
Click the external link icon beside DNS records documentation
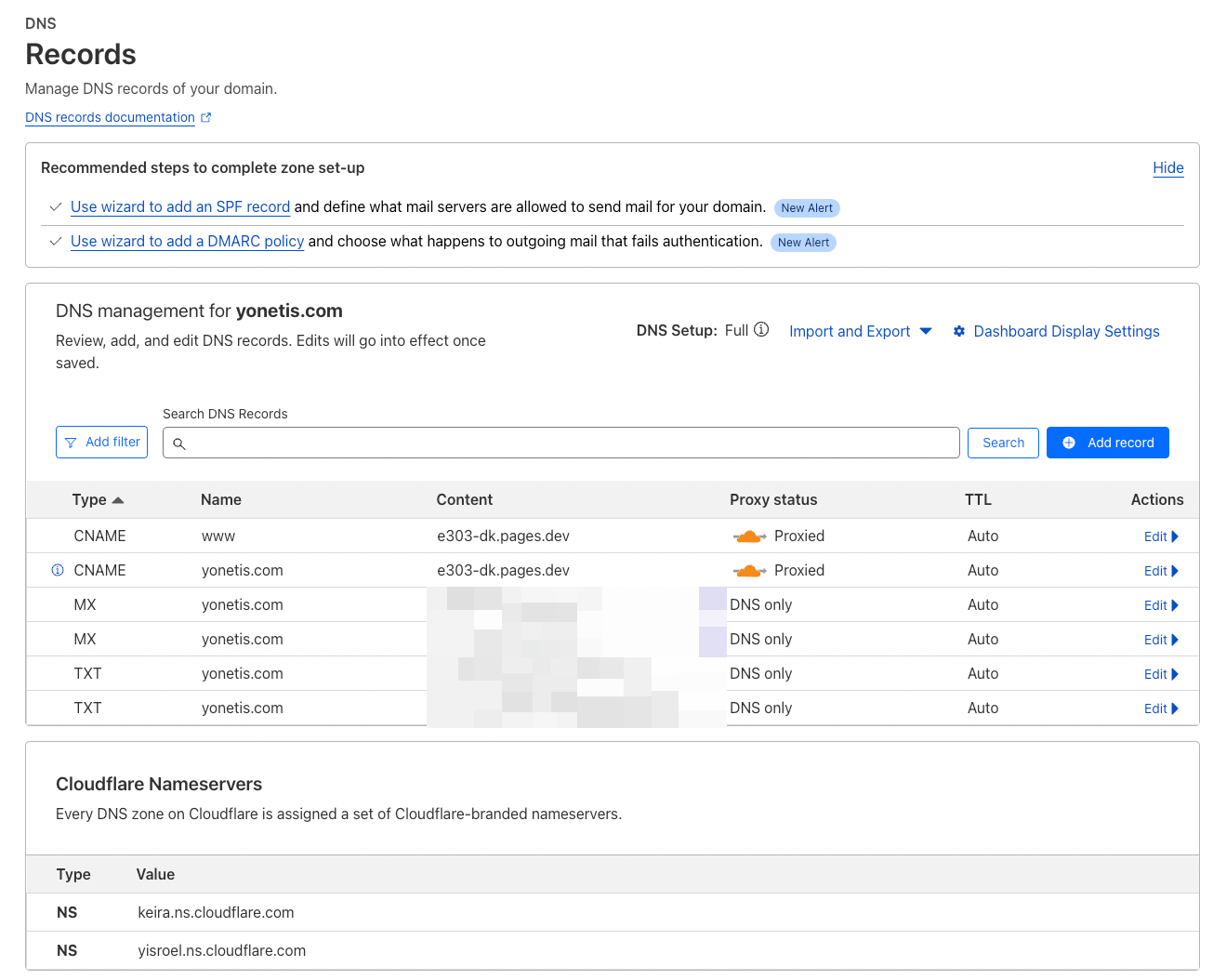tap(206, 117)
